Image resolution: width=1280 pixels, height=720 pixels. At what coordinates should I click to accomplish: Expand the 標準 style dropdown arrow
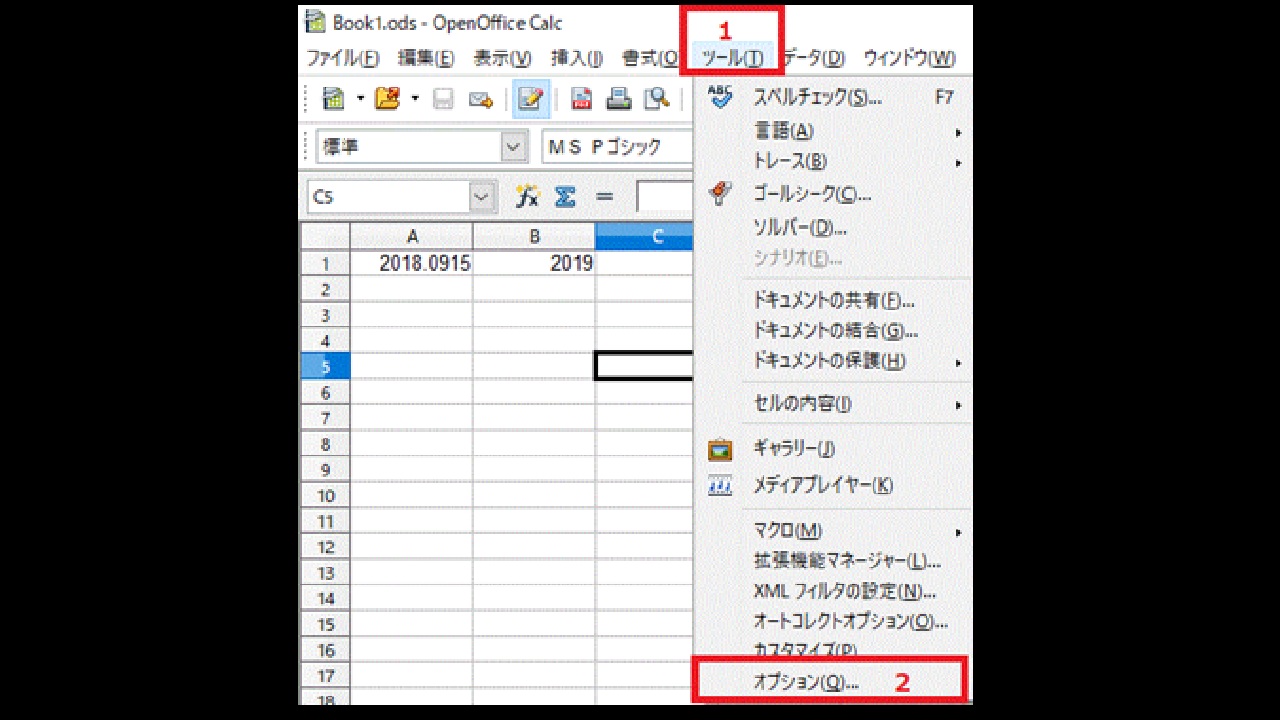514,147
